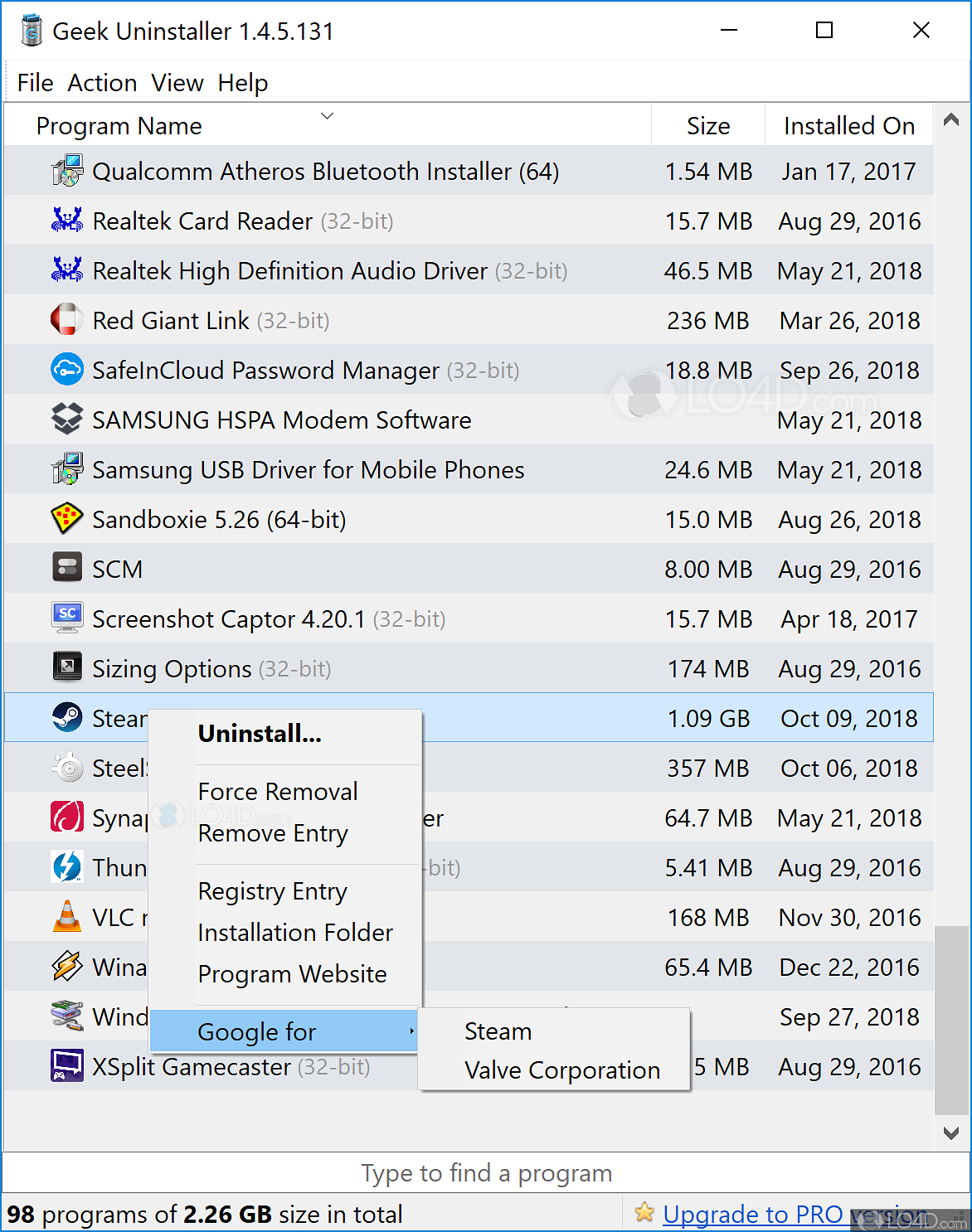
Task: Click the Realtek Card Reader icon
Action: pyautogui.click(x=67, y=221)
